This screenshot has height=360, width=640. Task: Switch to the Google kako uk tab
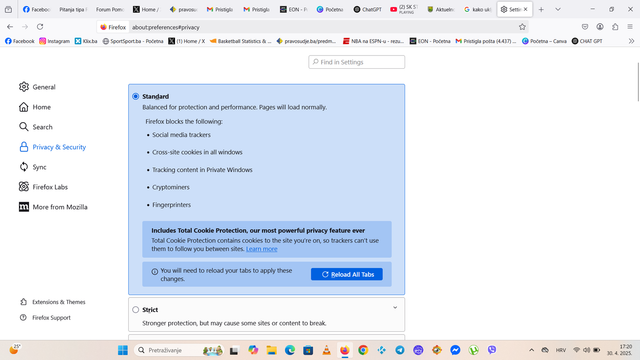coord(478,9)
